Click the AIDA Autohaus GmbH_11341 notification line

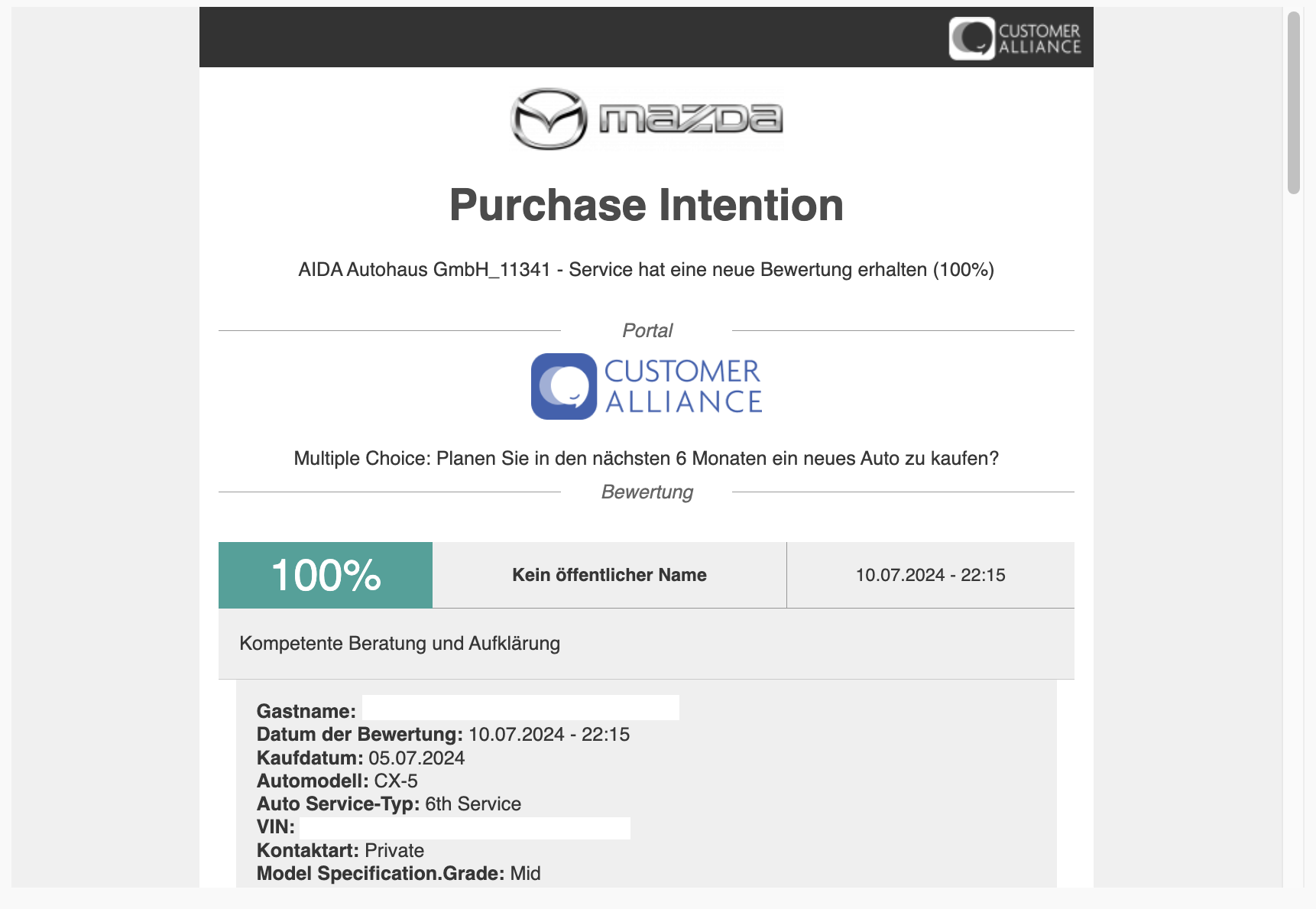(647, 270)
